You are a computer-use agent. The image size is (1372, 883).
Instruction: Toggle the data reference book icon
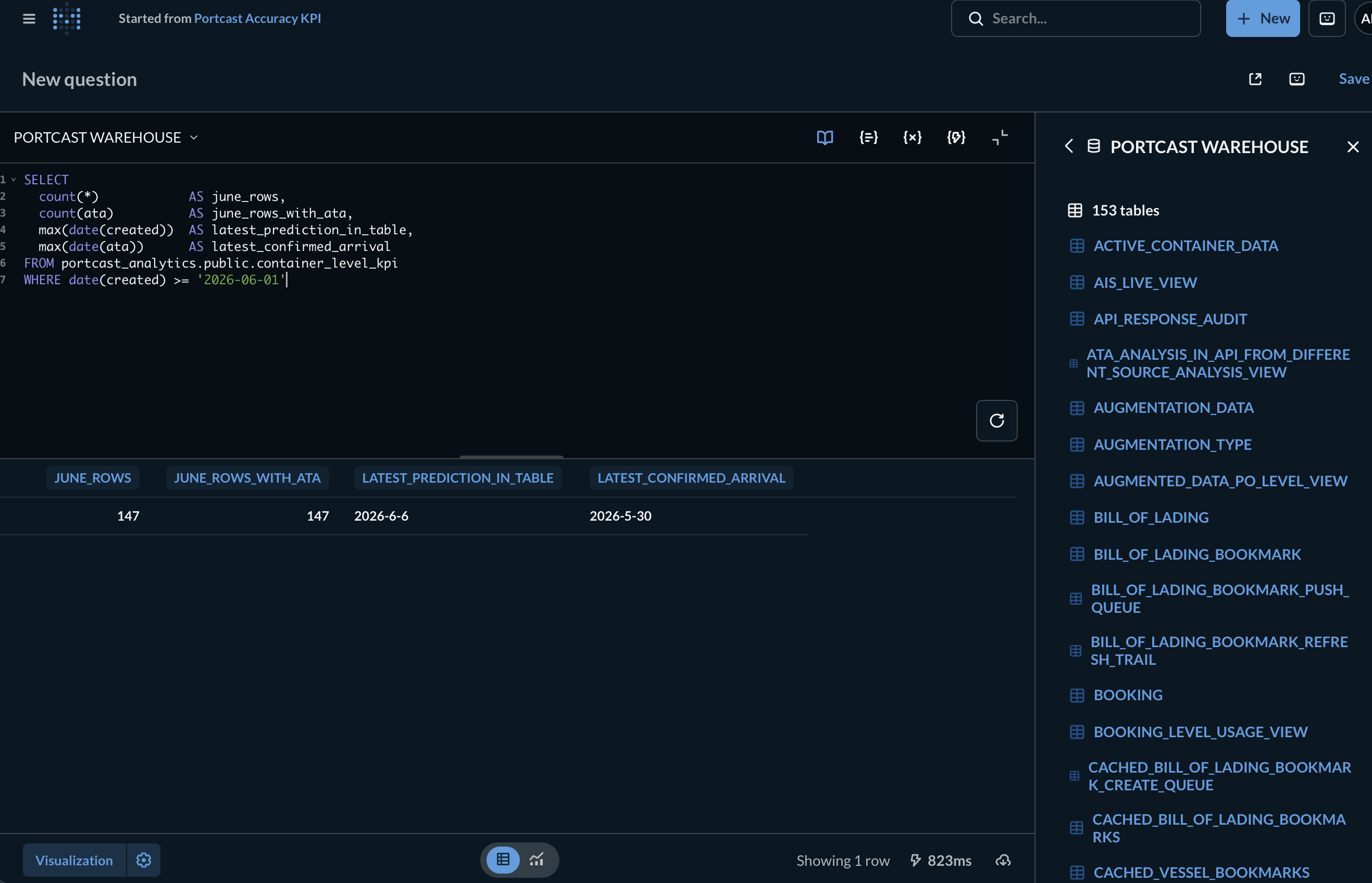click(825, 137)
